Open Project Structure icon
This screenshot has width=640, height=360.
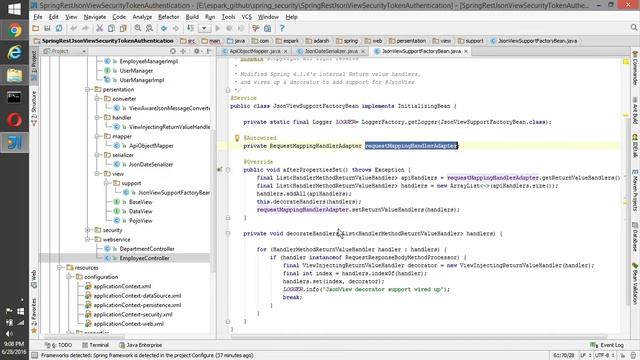[x=268, y=28]
